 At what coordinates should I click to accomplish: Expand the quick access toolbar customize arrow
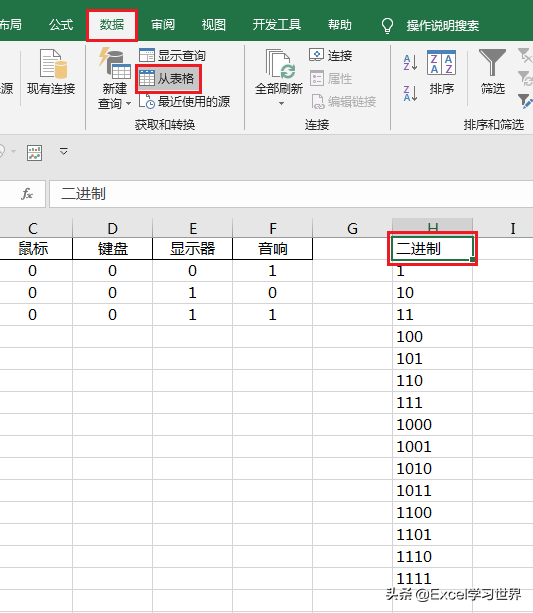click(x=64, y=151)
